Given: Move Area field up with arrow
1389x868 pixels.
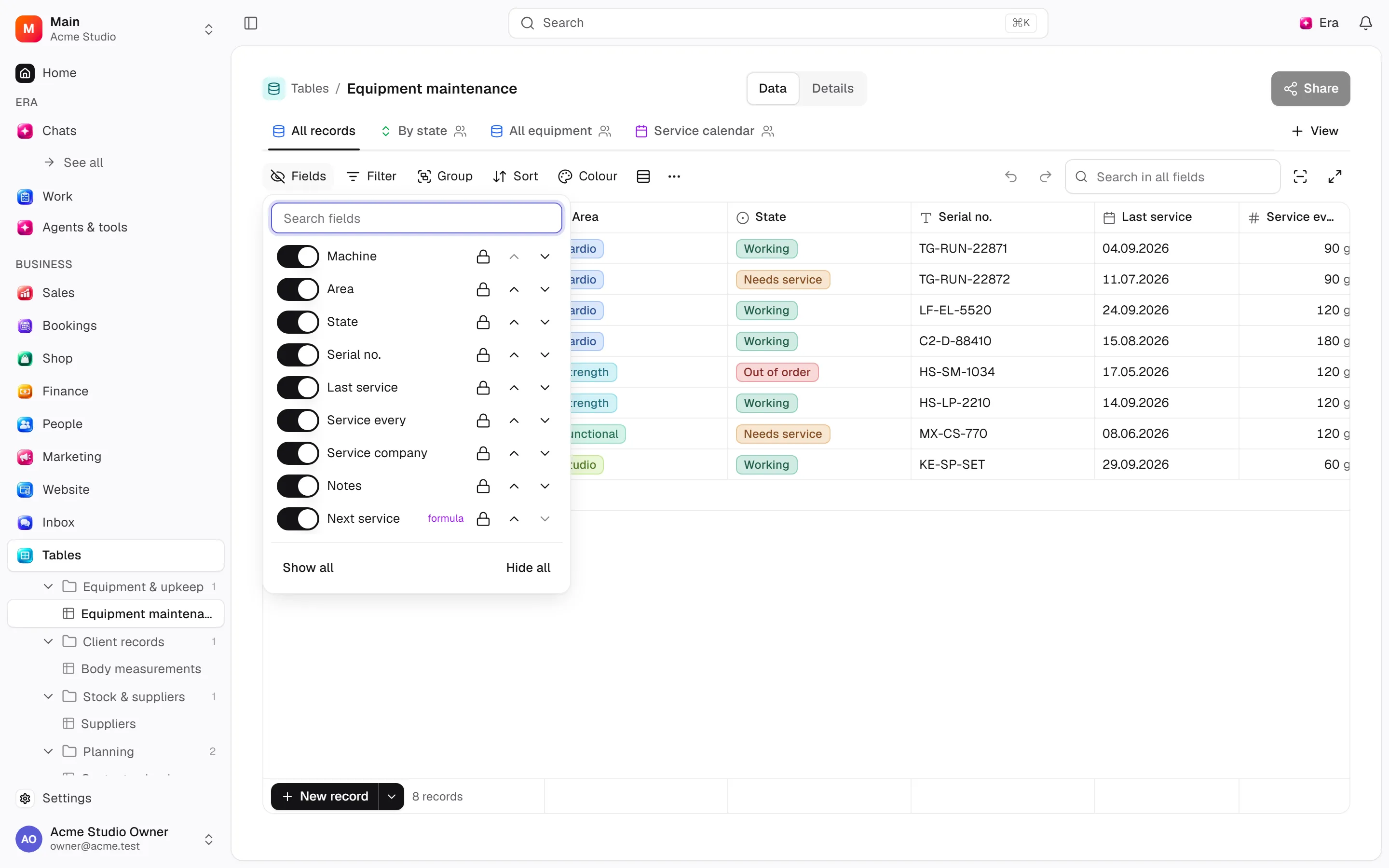Looking at the screenshot, I should tap(514, 289).
